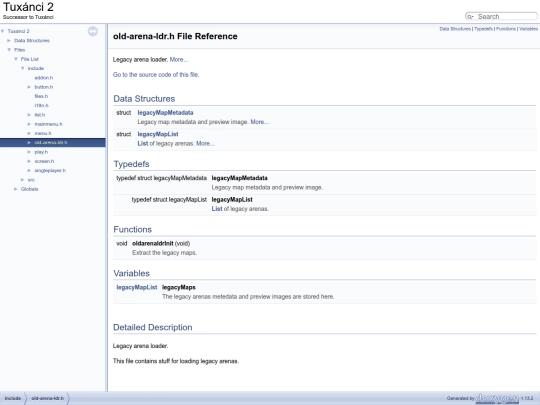
Task: Select button.h in the tree
Action: click(44, 87)
